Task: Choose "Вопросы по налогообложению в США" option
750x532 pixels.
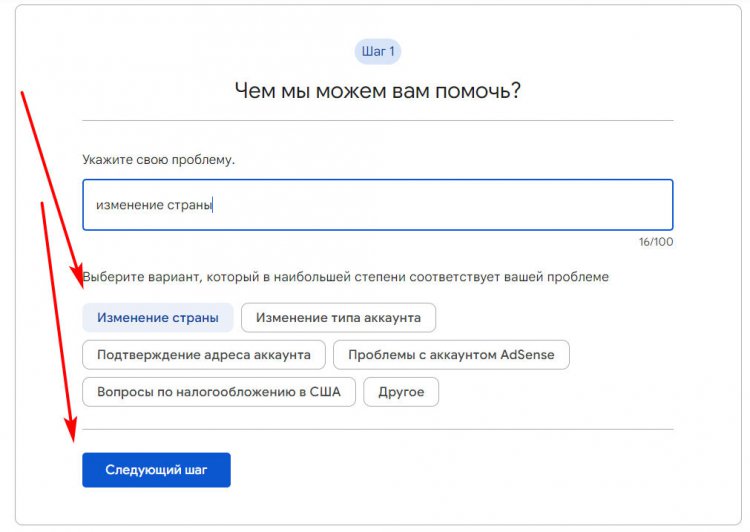Action: 218,392
